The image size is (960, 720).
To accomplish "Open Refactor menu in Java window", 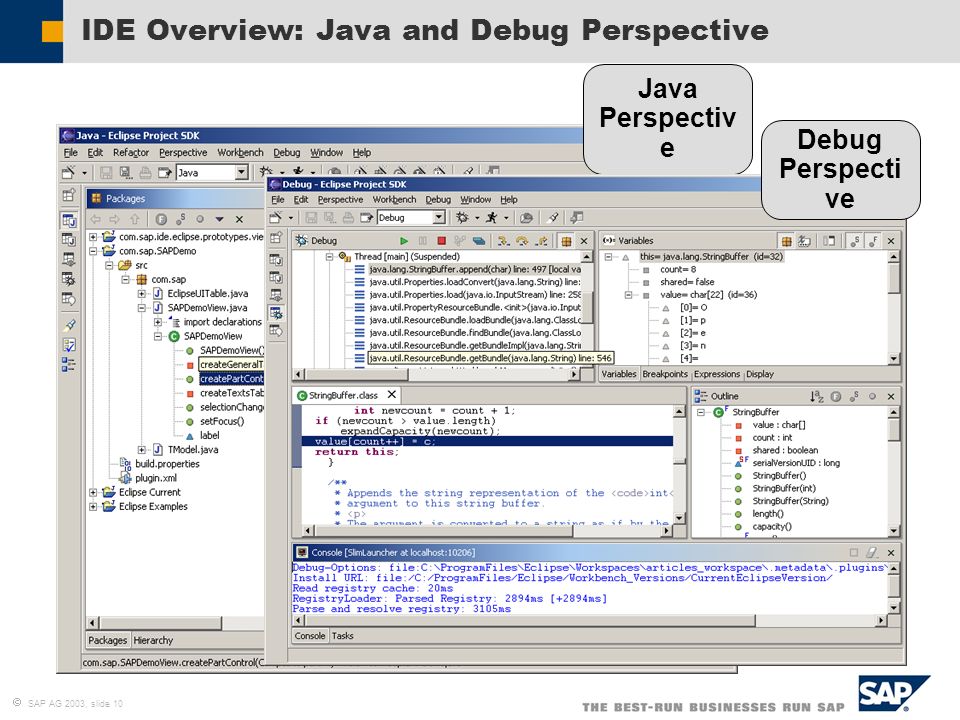I will pyautogui.click(x=130, y=152).
